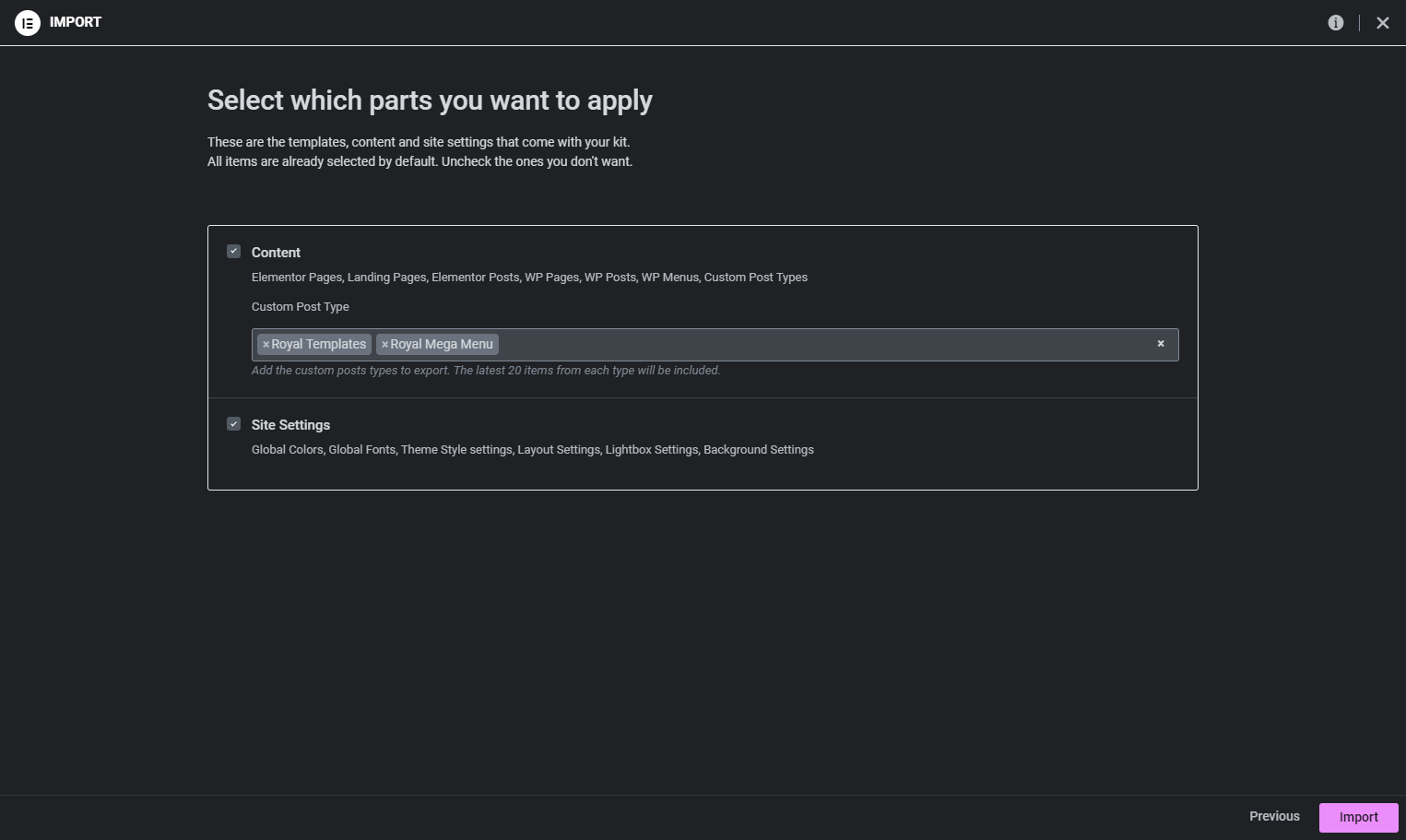Click the Content heading label

tap(276, 253)
